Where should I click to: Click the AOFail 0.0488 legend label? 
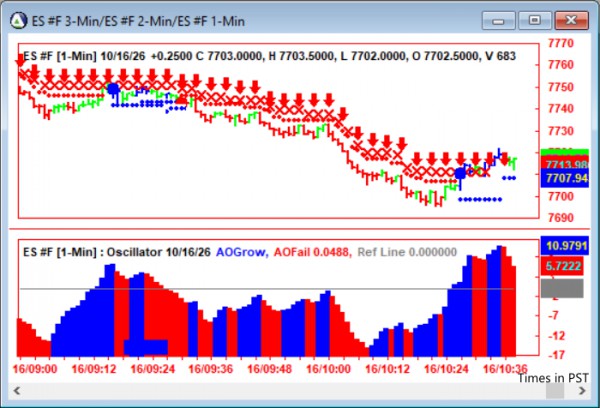point(312,252)
